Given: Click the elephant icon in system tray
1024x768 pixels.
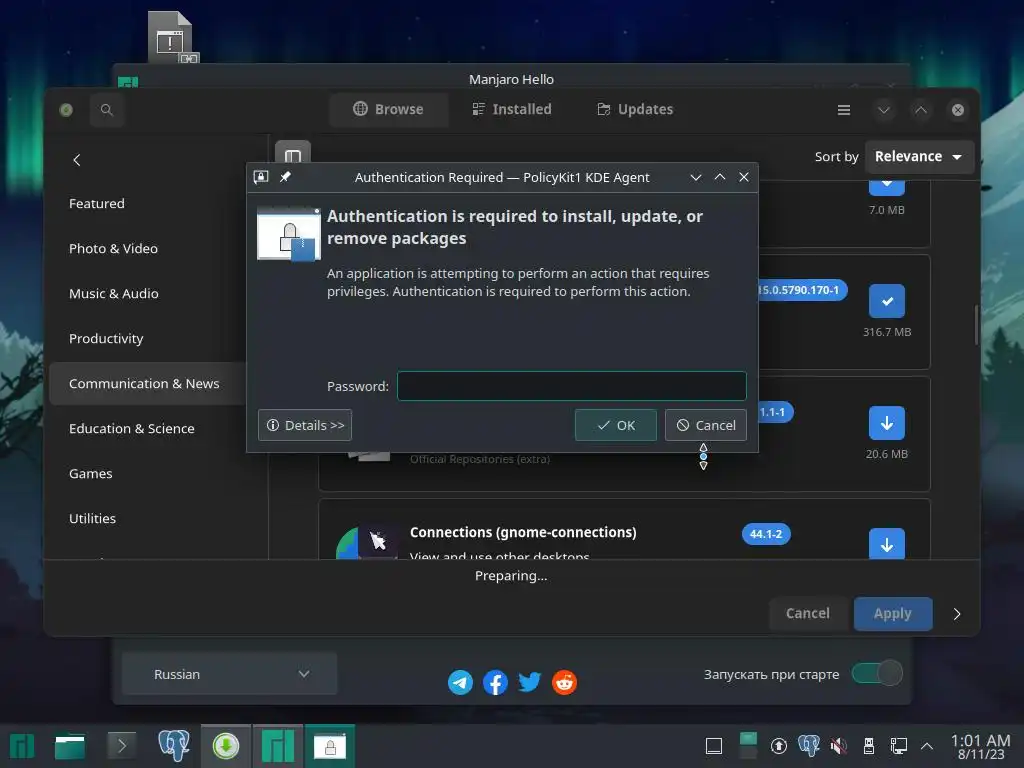Looking at the screenshot, I should (x=808, y=746).
